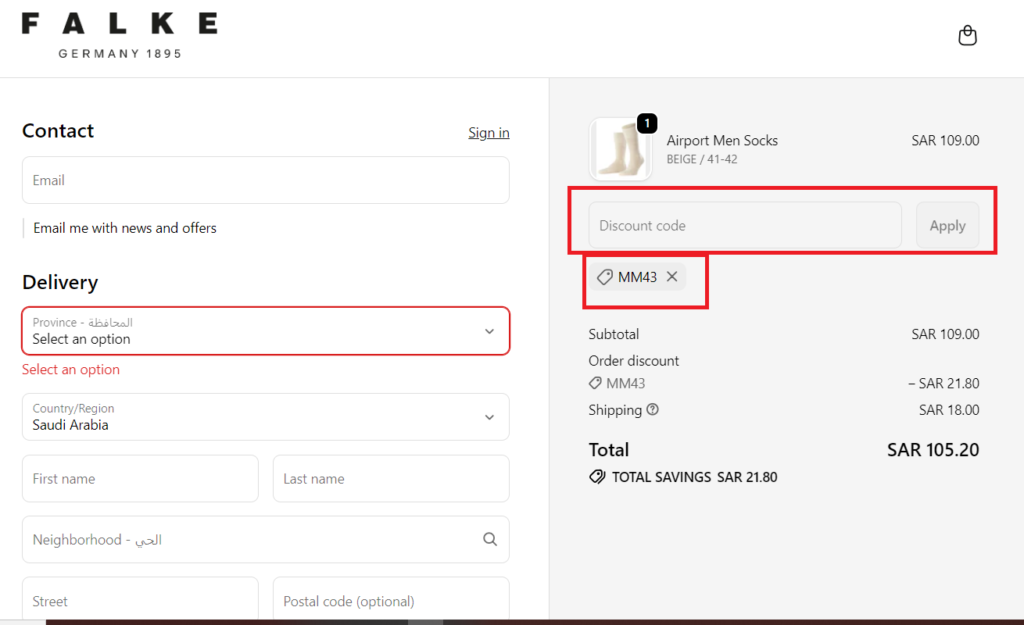Viewport: 1024px width, 625px height.
Task: Open the Country/Region Saudi Arabia dropdown
Action: click(266, 417)
